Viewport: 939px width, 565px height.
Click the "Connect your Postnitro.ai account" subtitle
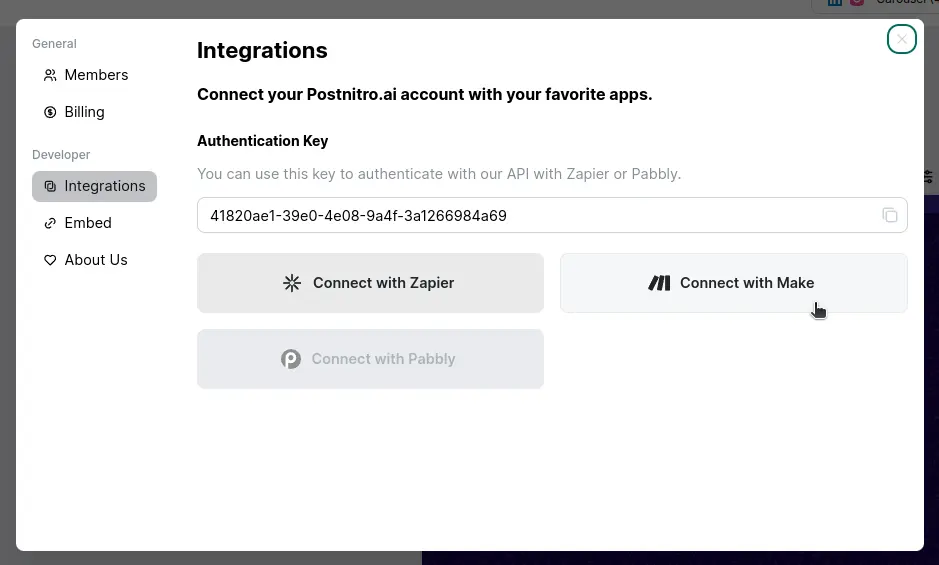pyautogui.click(x=425, y=95)
